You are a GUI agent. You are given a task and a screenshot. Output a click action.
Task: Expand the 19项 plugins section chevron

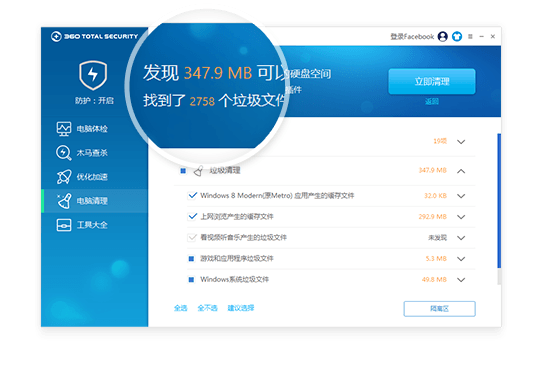(x=461, y=142)
